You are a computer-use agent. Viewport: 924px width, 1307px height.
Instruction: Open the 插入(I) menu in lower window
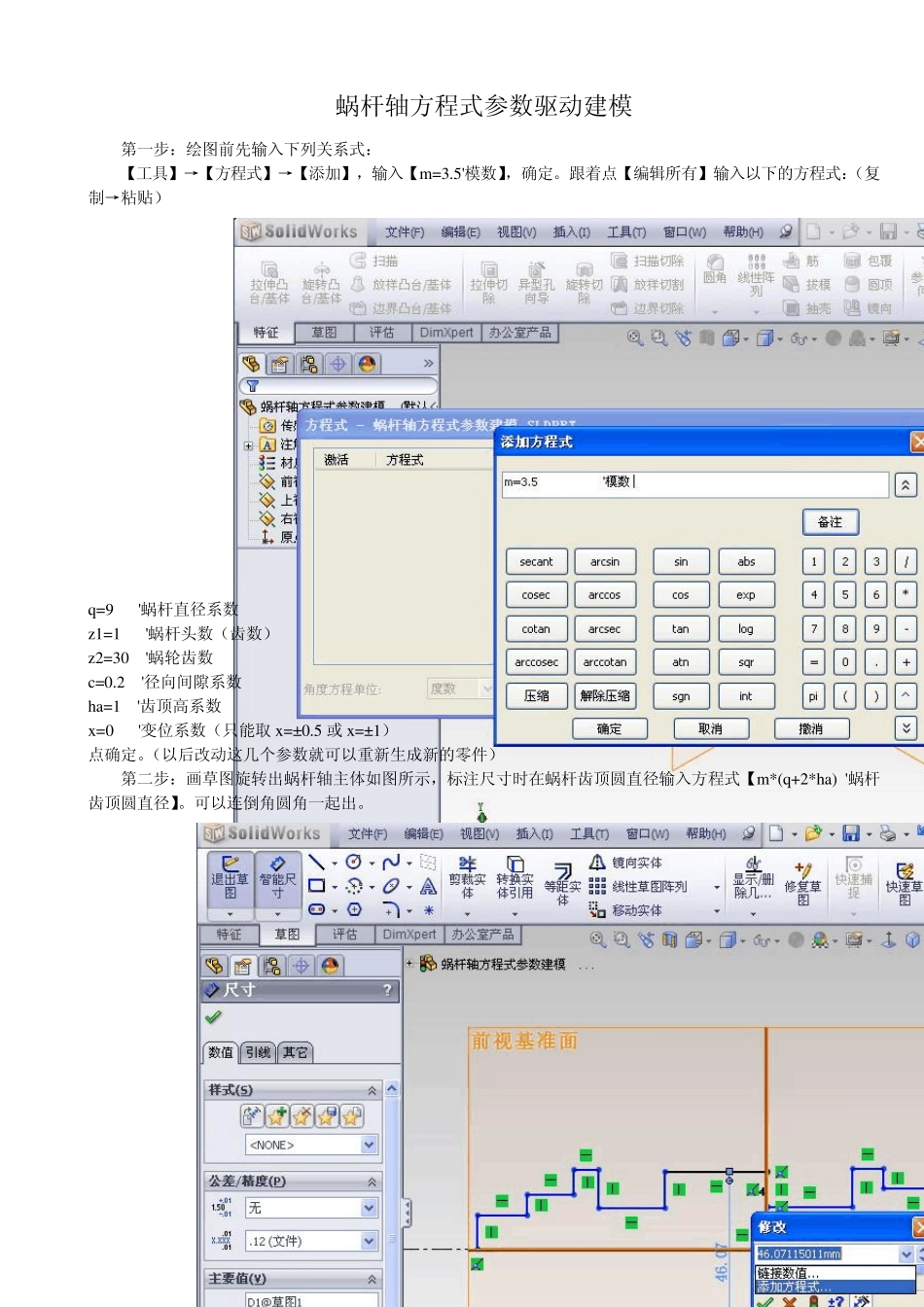coord(534,834)
